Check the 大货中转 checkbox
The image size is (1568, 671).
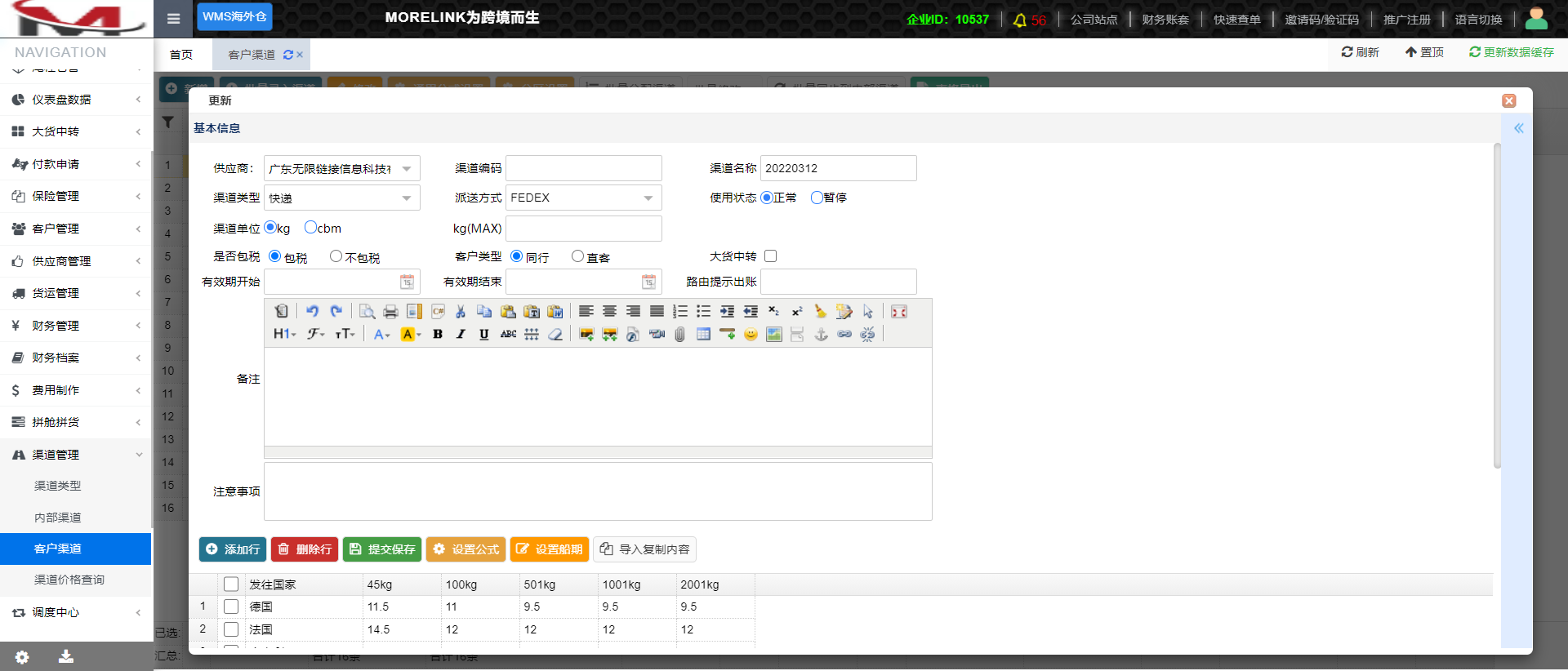tap(770, 256)
